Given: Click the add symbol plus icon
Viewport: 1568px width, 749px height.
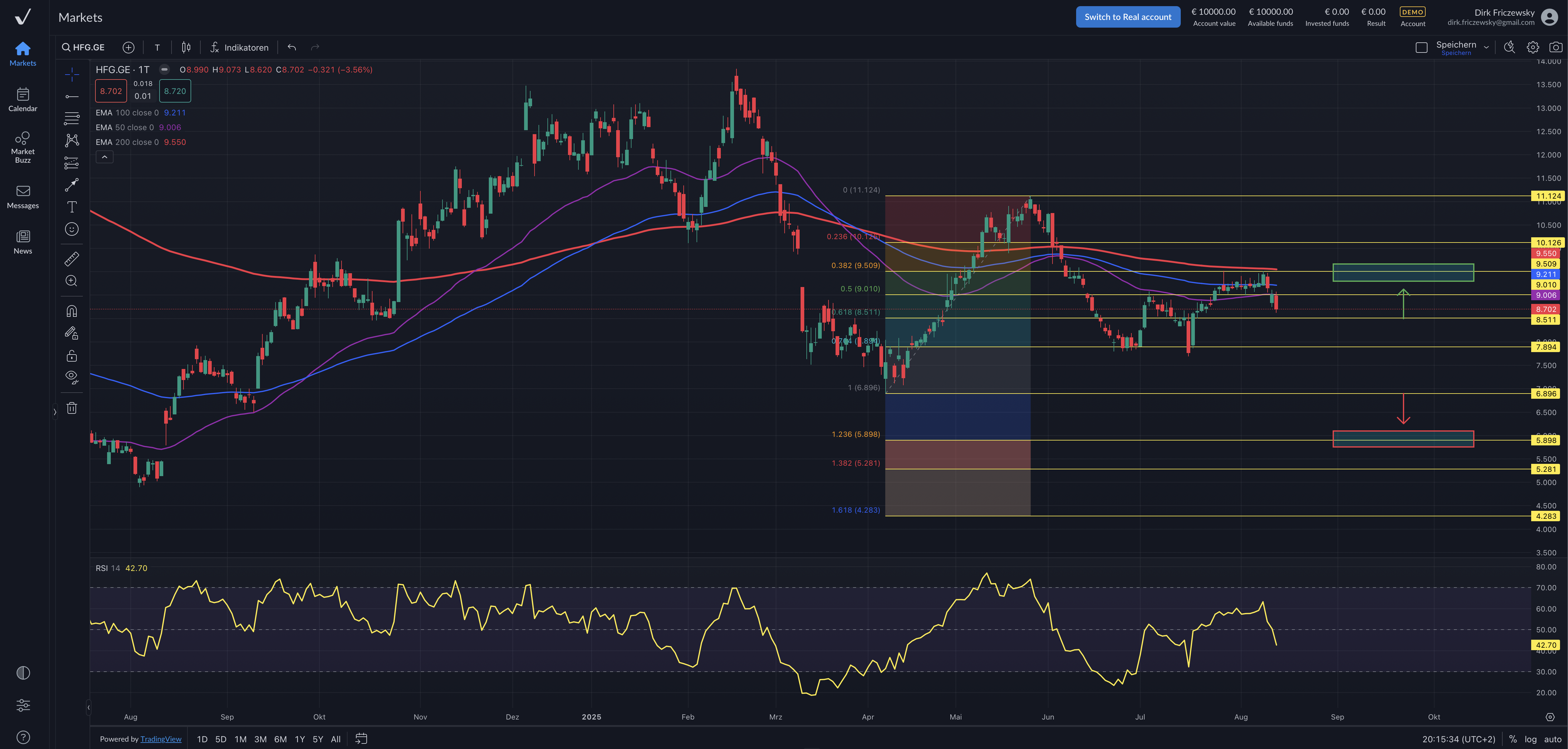Looking at the screenshot, I should tap(129, 48).
